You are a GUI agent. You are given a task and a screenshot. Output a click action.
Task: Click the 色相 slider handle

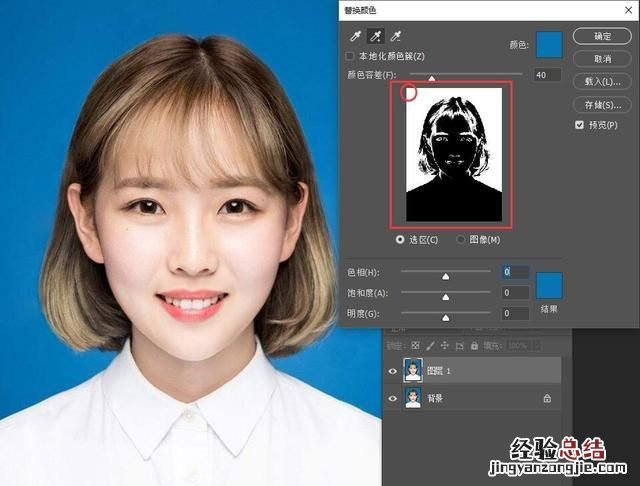pyautogui.click(x=446, y=276)
